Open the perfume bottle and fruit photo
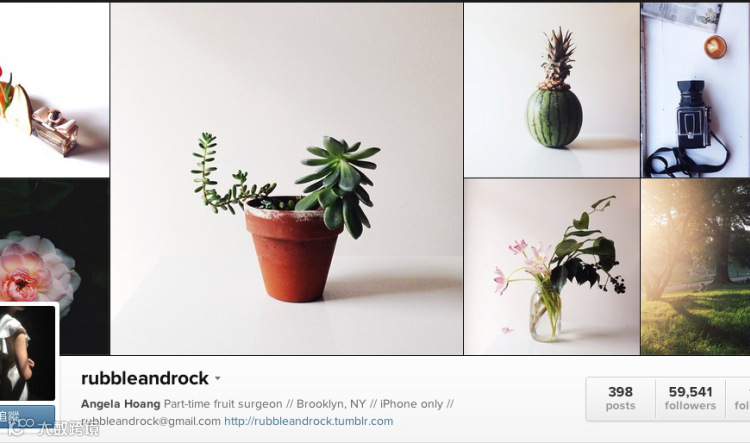 click(55, 90)
